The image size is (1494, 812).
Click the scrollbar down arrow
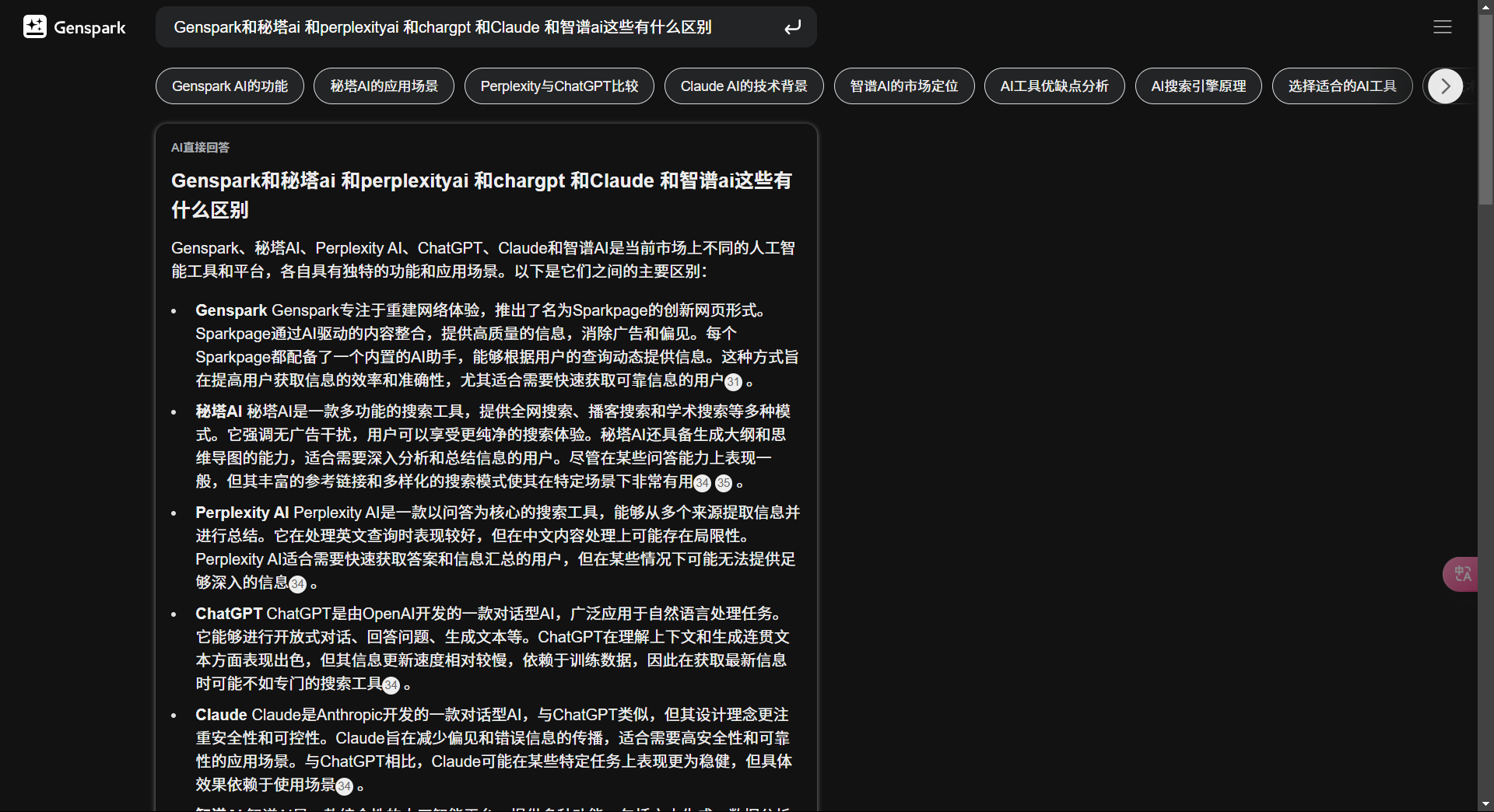pyautogui.click(x=1485, y=803)
